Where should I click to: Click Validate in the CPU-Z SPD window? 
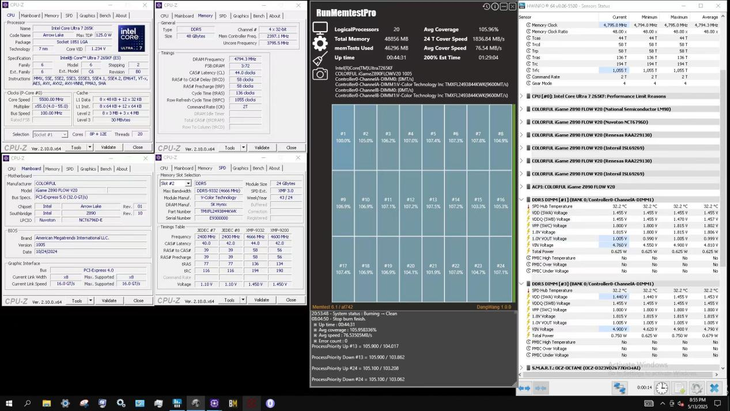coord(262,300)
